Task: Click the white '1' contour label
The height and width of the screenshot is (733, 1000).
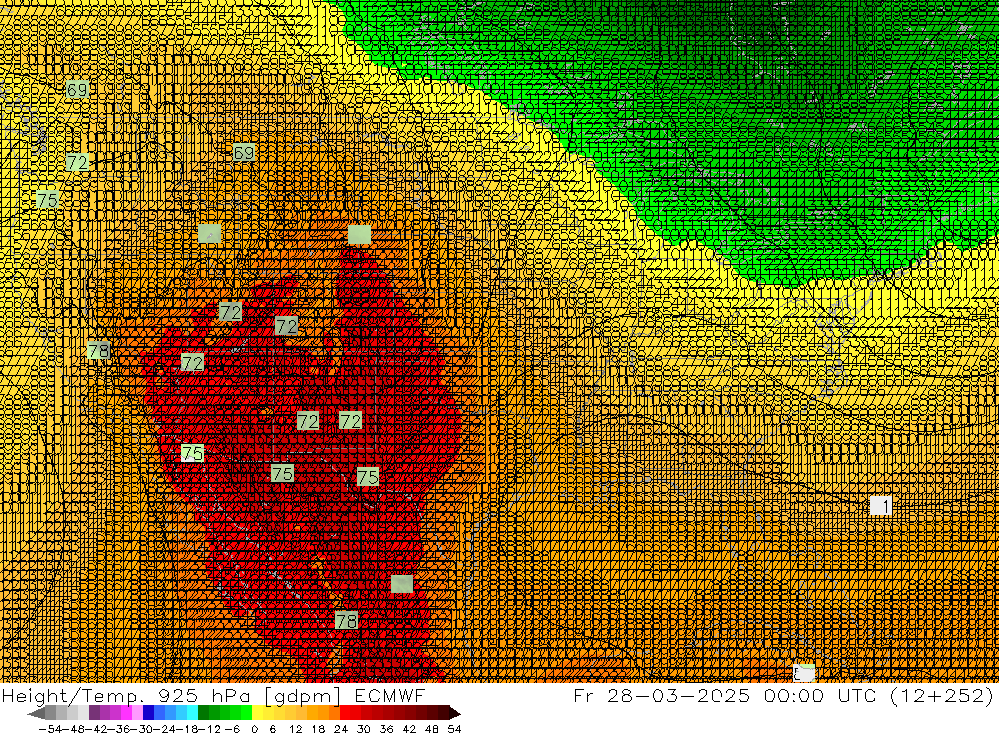Action: tap(881, 506)
